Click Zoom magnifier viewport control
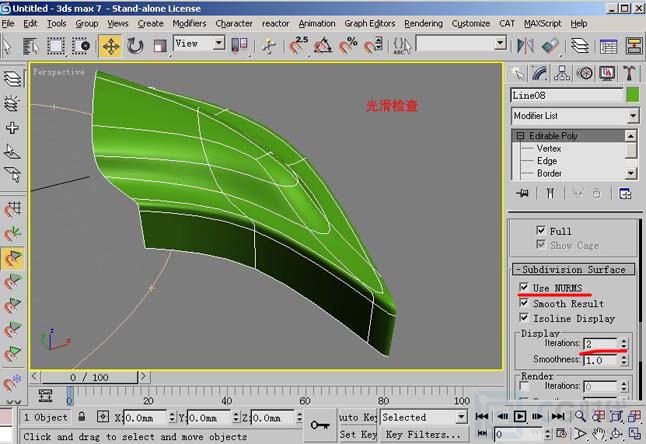The width and height of the screenshot is (646, 444). [x=580, y=416]
